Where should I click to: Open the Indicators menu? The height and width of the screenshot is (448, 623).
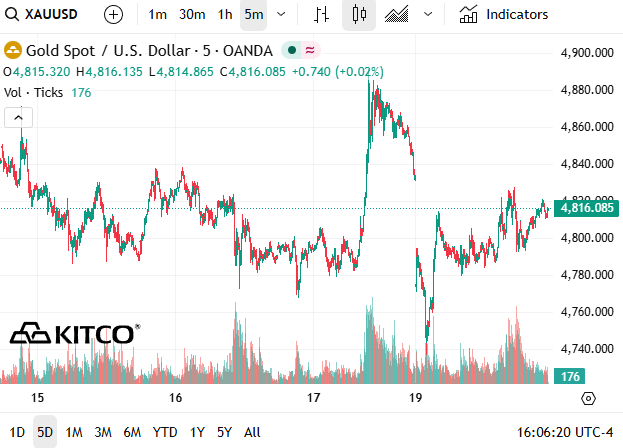[x=503, y=15]
